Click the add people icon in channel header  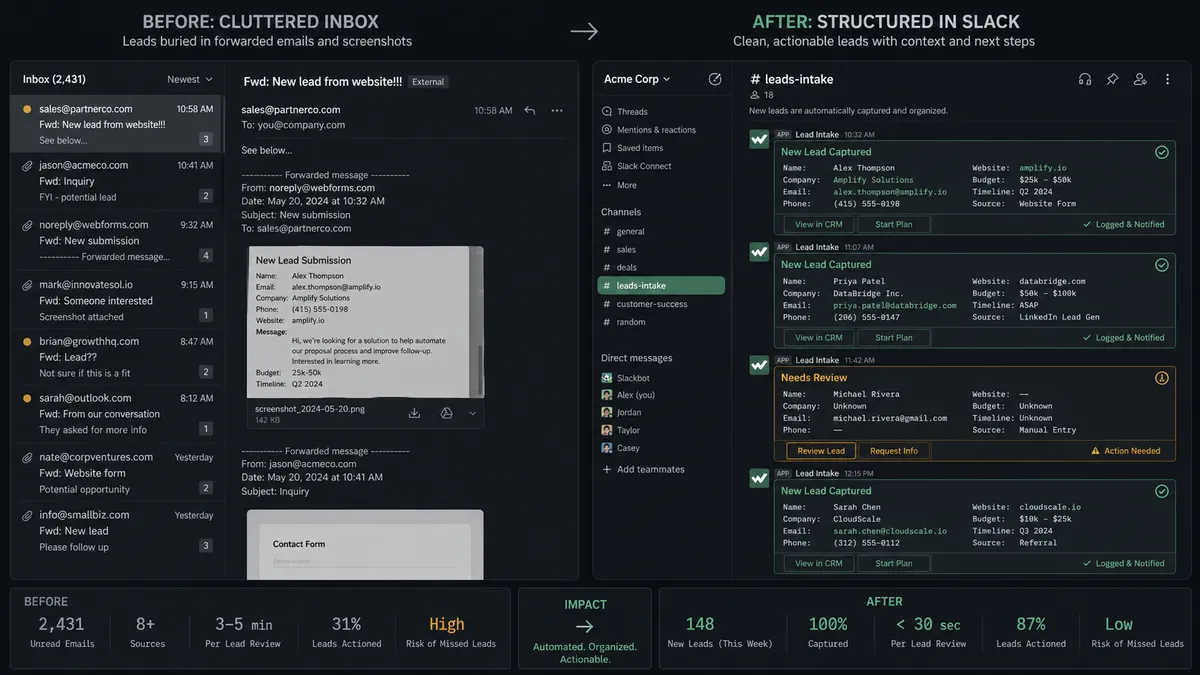pos(1140,79)
